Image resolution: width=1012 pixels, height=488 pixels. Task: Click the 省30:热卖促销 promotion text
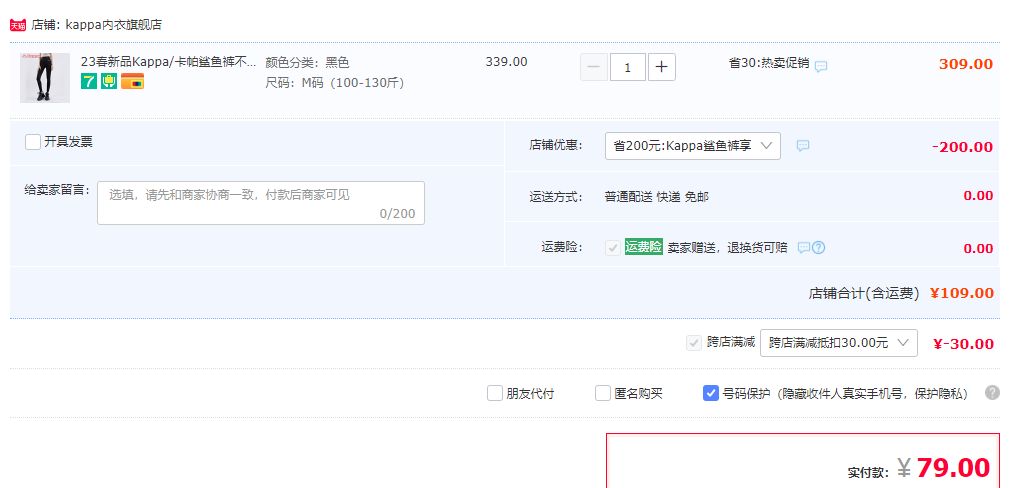coord(769,63)
